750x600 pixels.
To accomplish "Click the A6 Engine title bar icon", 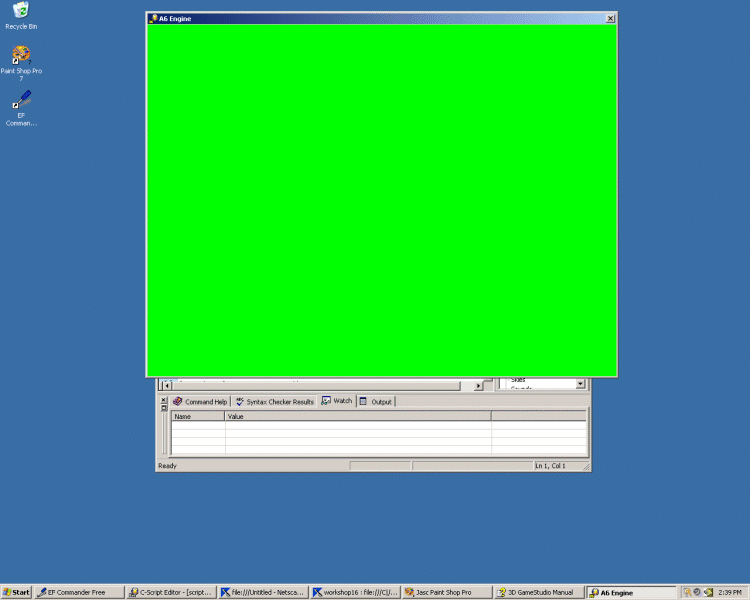I will click(x=153, y=18).
